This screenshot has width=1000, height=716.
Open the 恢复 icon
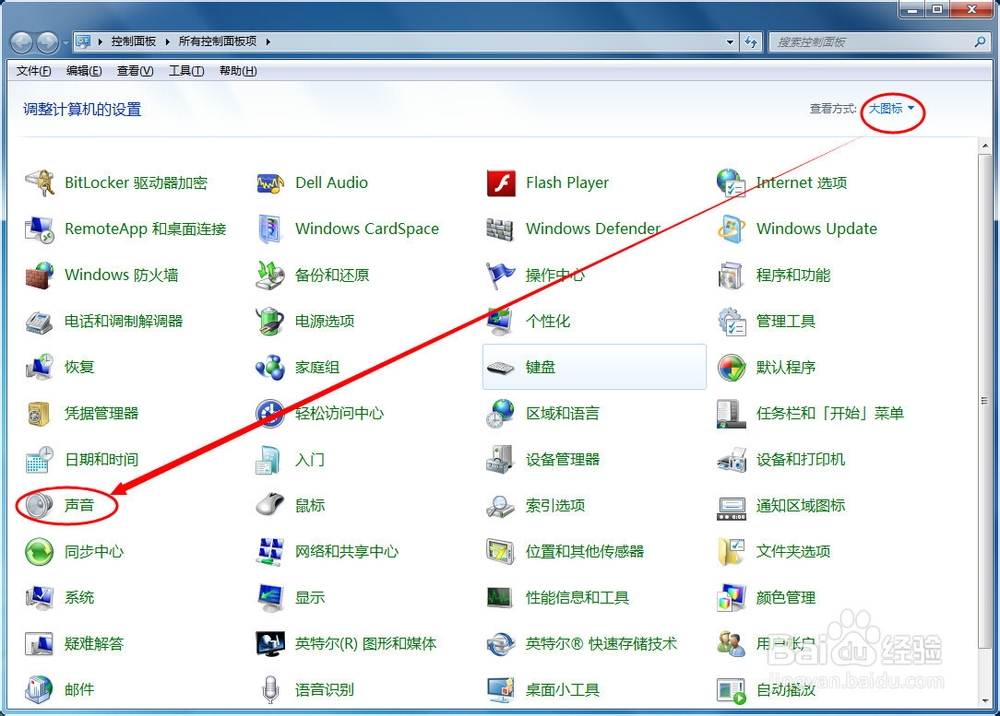coord(40,367)
